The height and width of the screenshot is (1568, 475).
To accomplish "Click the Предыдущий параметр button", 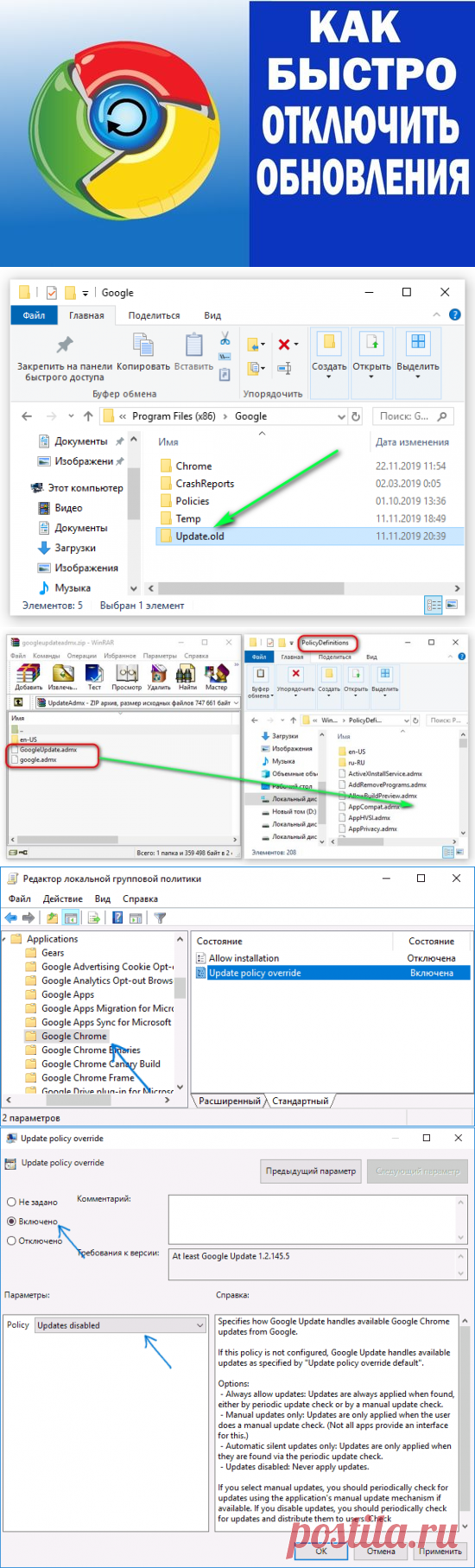I will [311, 1171].
